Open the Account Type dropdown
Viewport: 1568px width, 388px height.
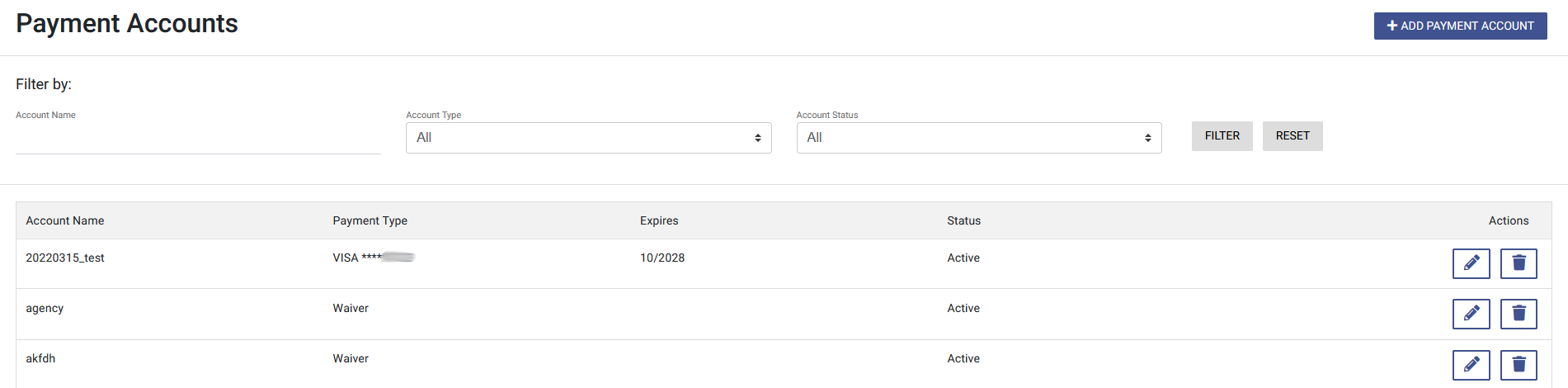point(588,138)
